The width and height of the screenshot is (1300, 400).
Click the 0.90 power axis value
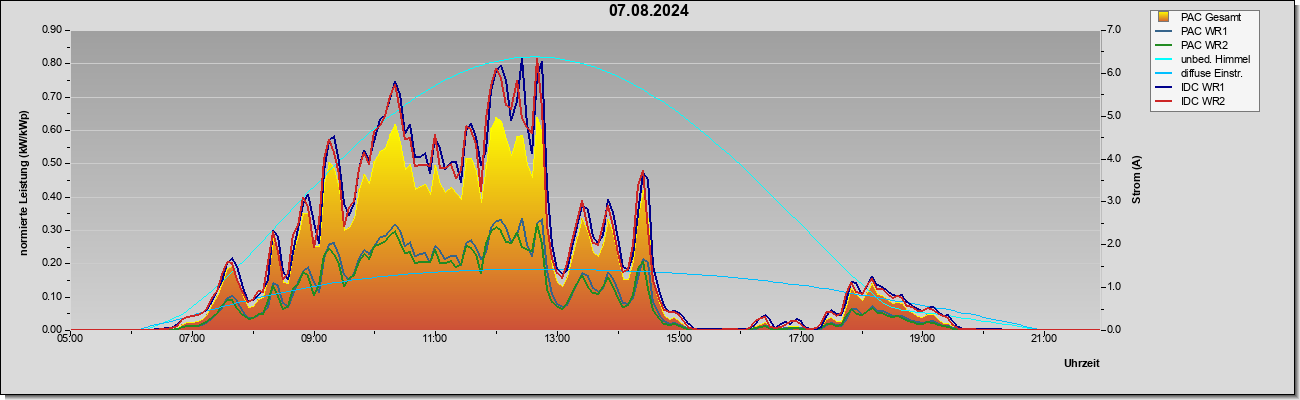[x=53, y=30]
